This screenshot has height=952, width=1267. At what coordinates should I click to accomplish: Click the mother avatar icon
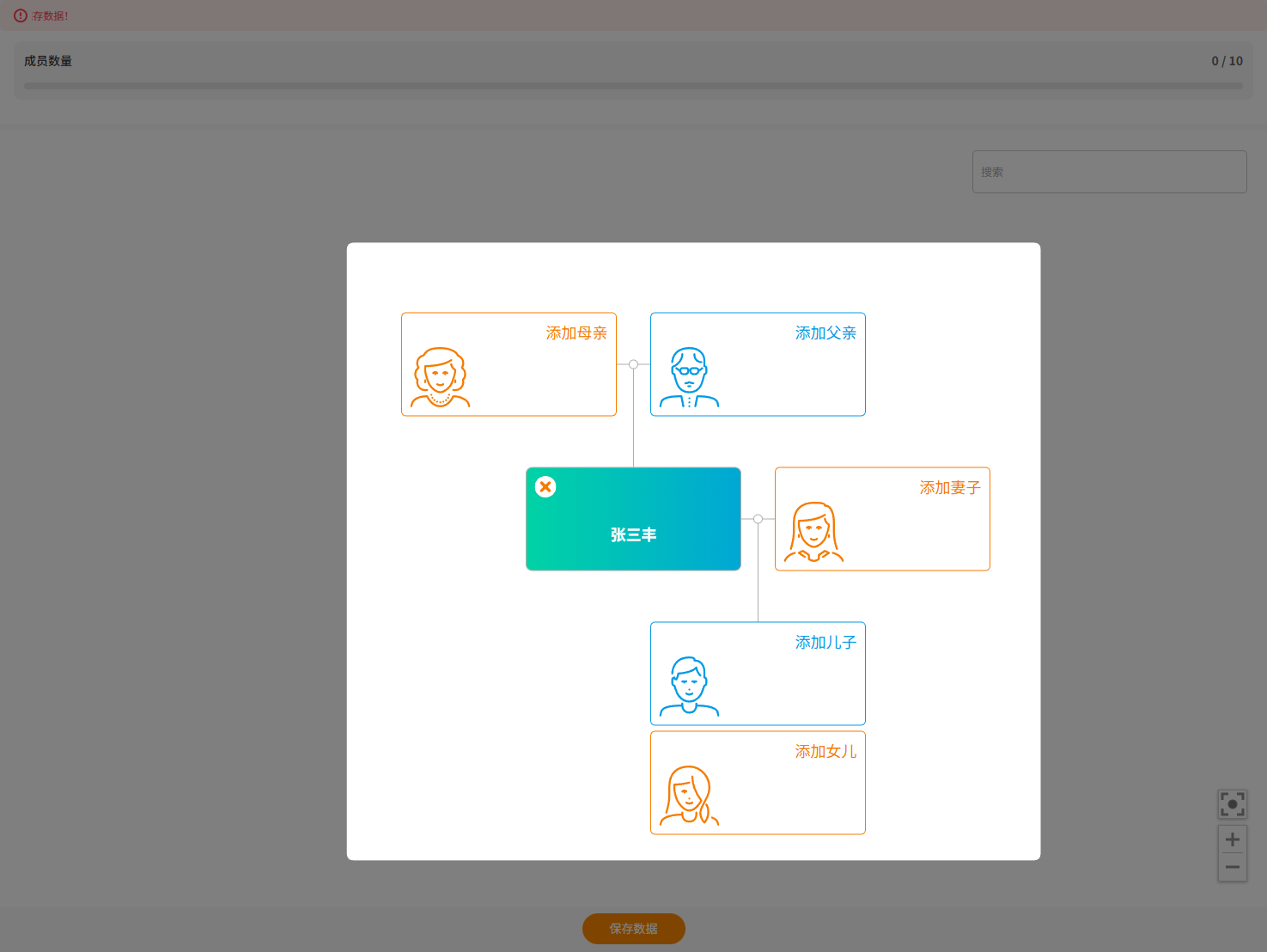pos(440,377)
